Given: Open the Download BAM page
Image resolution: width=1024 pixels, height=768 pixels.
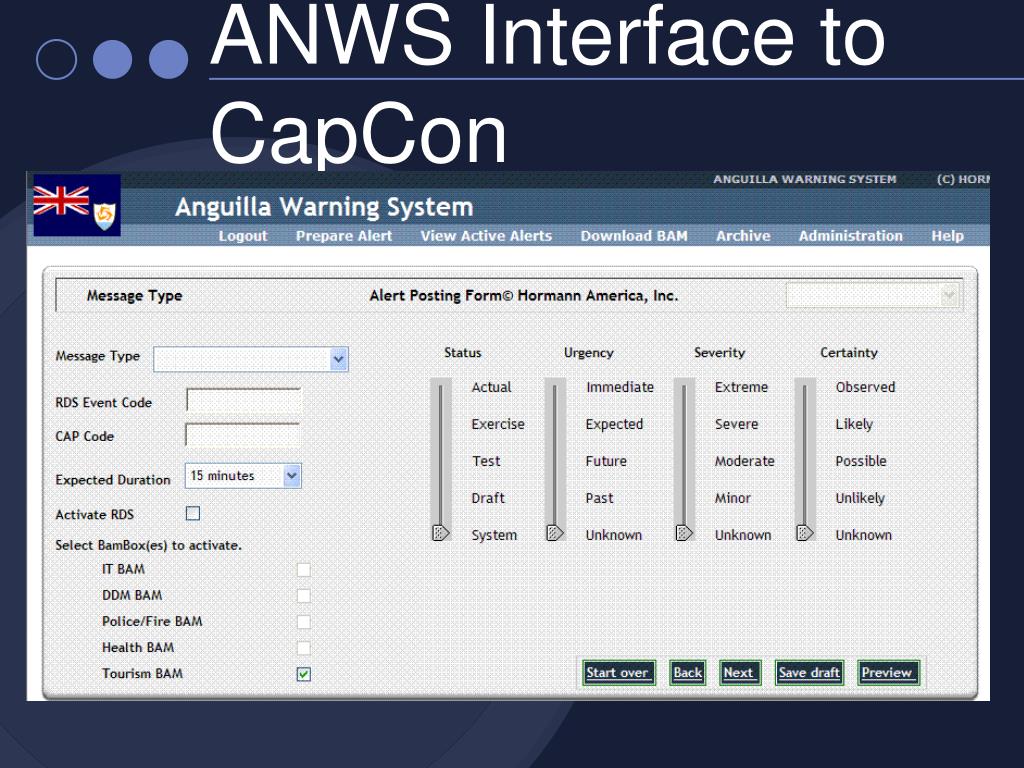Looking at the screenshot, I should click(634, 236).
